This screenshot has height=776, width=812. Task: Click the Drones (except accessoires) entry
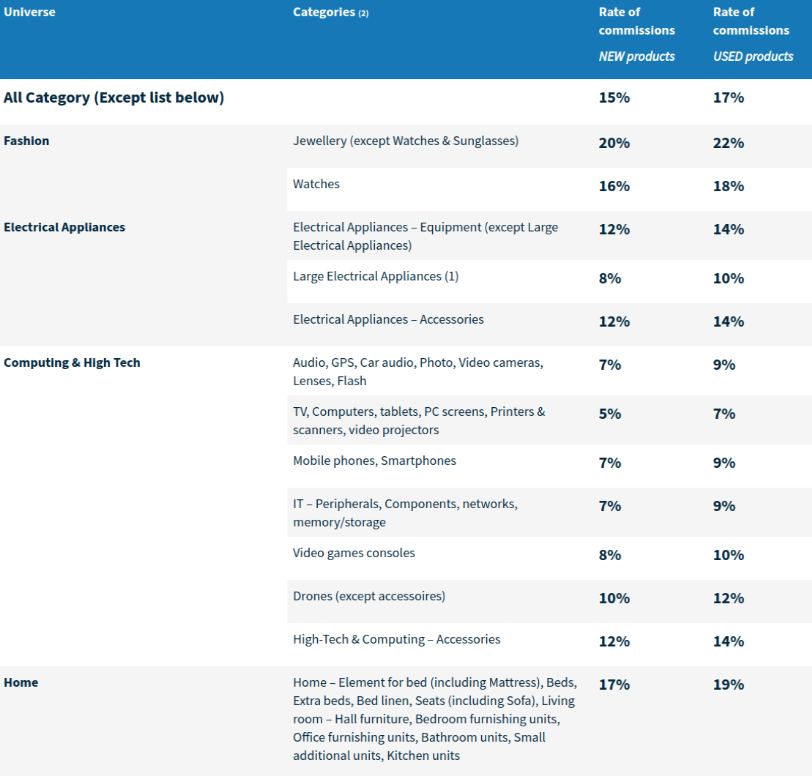coord(369,596)
